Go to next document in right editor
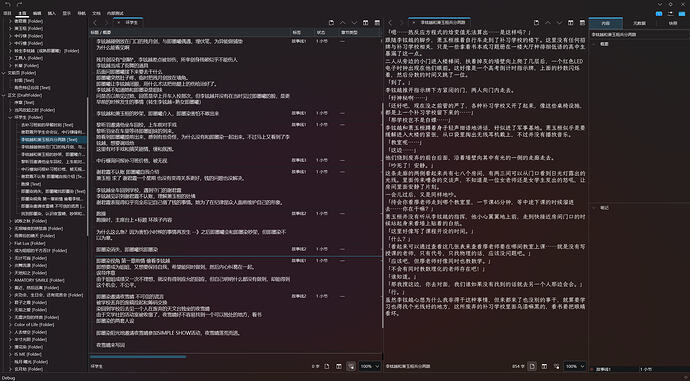Screen dimensions: 690x381 coord(559,22)
